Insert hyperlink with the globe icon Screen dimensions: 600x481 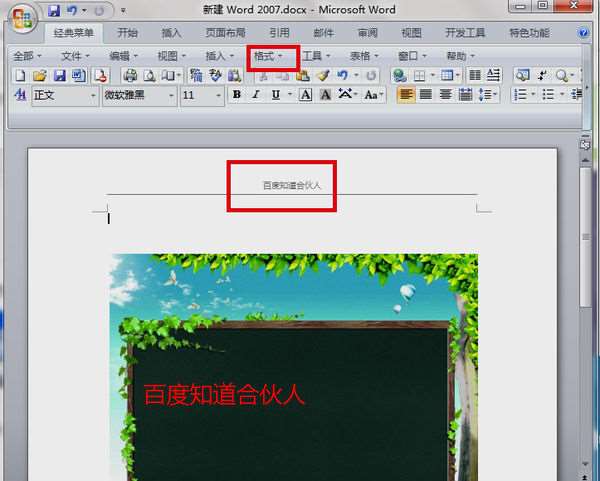click(x=400, y=75)
